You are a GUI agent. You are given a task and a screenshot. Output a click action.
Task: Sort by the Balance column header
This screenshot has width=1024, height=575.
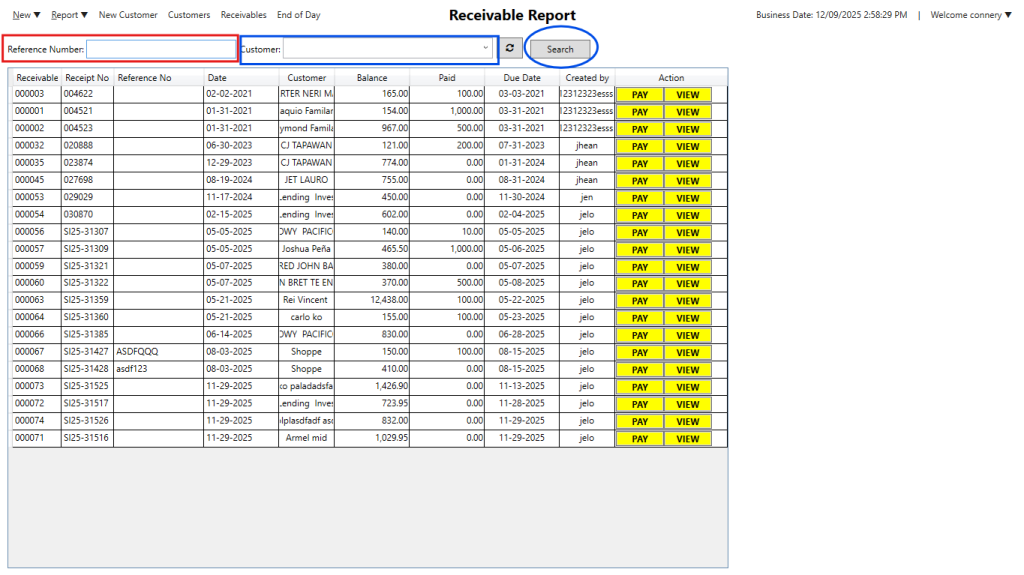(372, 78)
